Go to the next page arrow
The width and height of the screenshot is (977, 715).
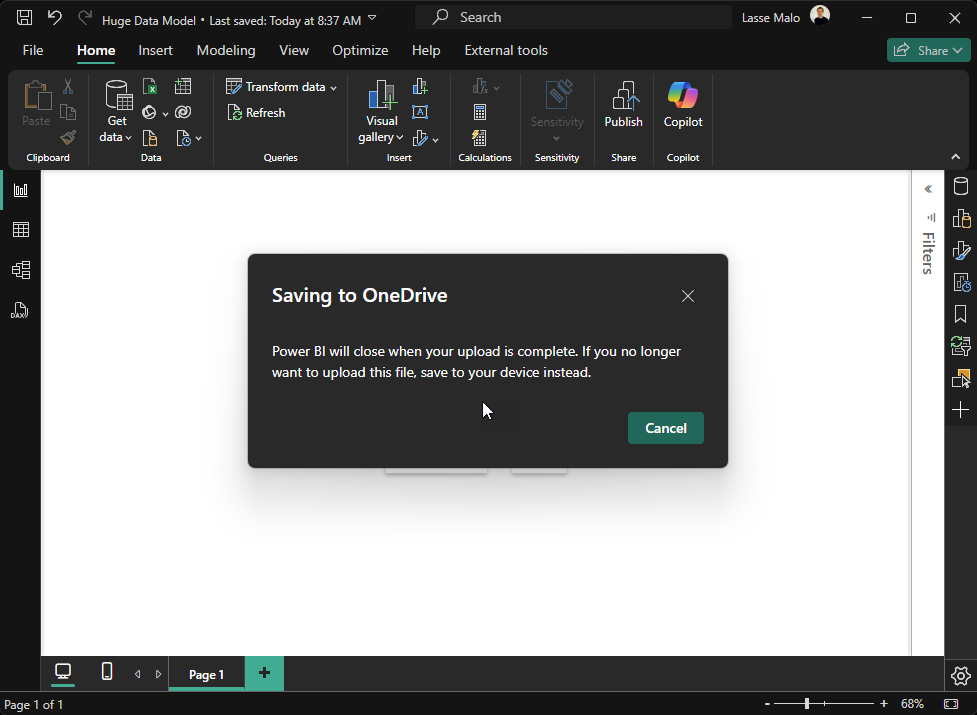[158, 674]
